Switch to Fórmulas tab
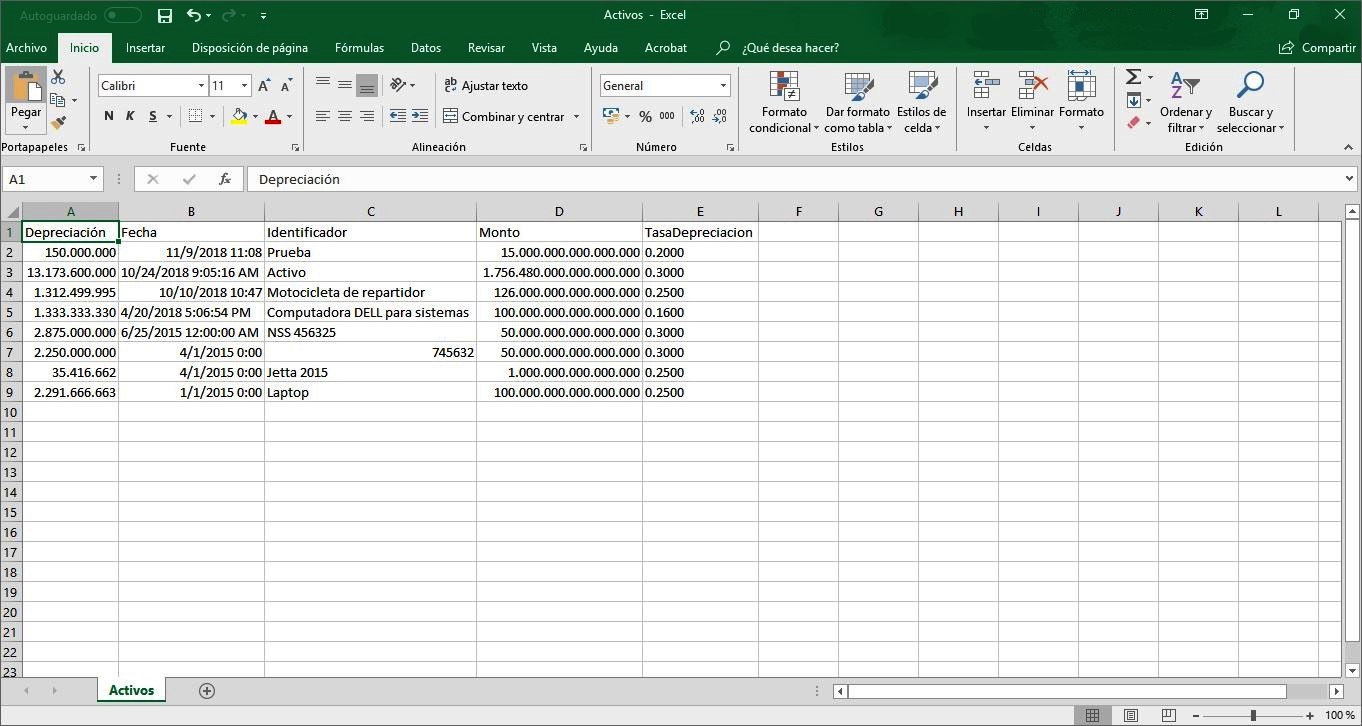Screen dimensions: 1362x726 pyautogui.click(x=359, y=48)
